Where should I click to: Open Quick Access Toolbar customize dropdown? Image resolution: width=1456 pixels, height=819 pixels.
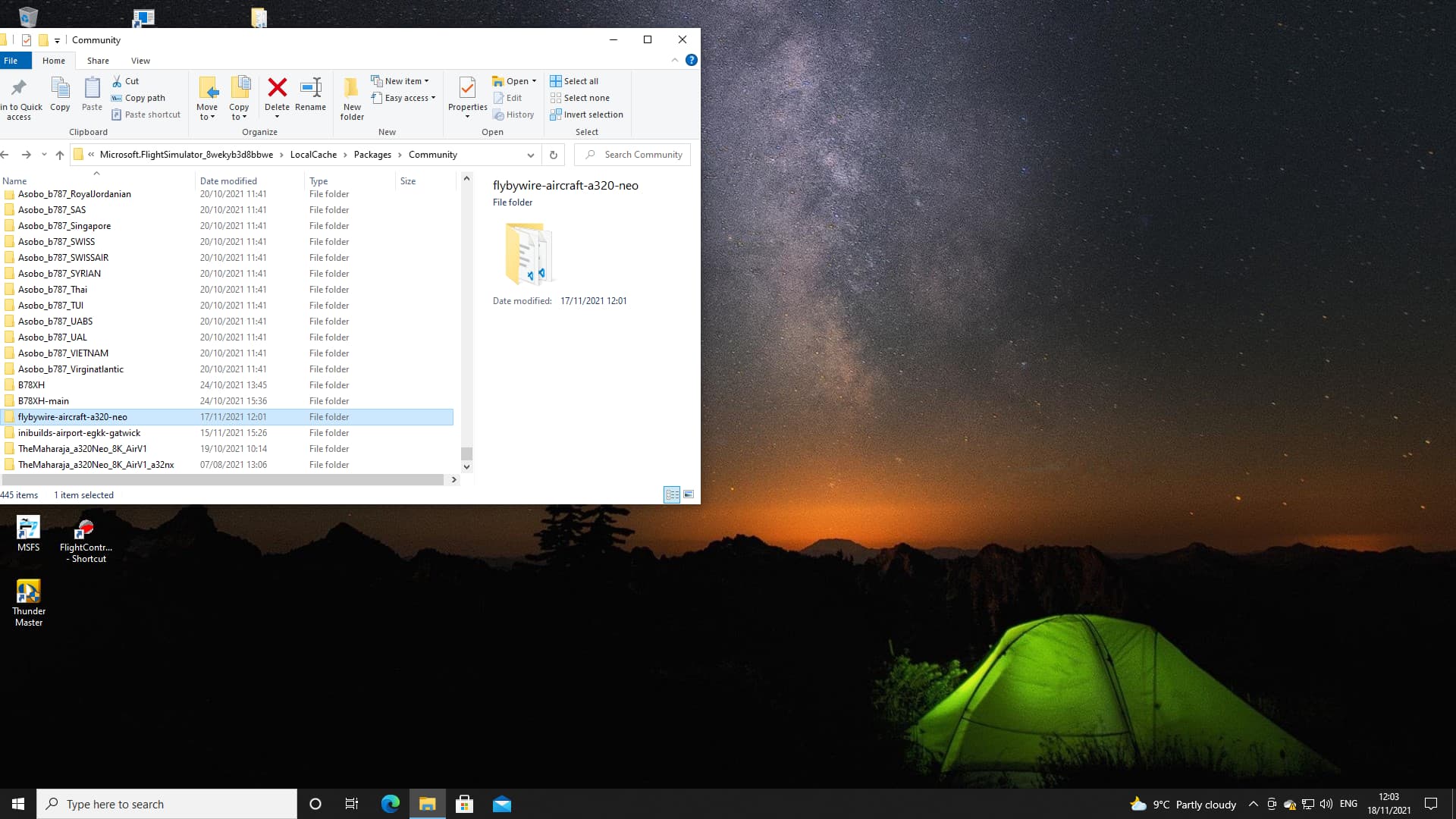pyautogui.click(x=57, y=40)
